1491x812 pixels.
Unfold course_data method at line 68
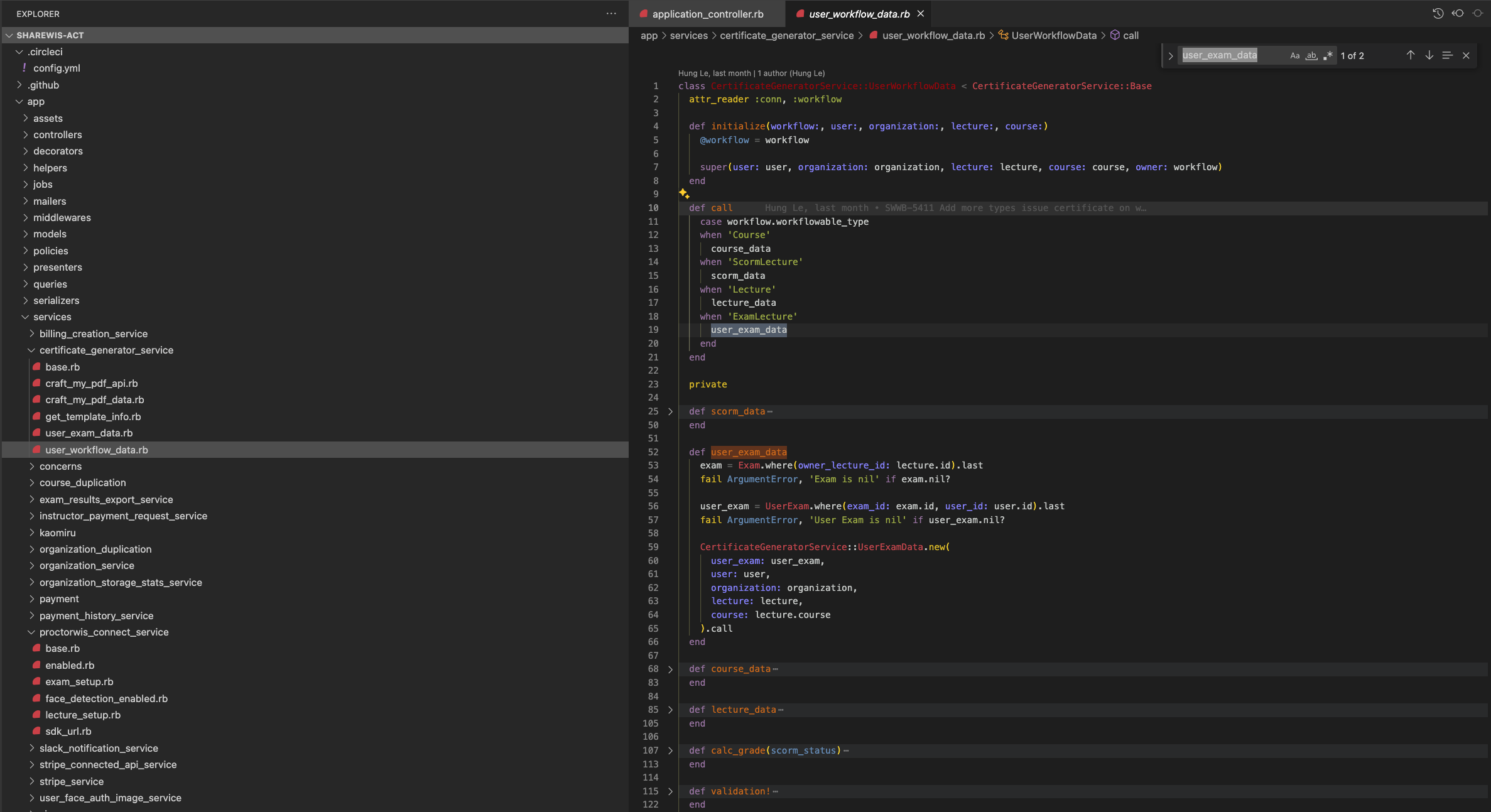[670, 669]
